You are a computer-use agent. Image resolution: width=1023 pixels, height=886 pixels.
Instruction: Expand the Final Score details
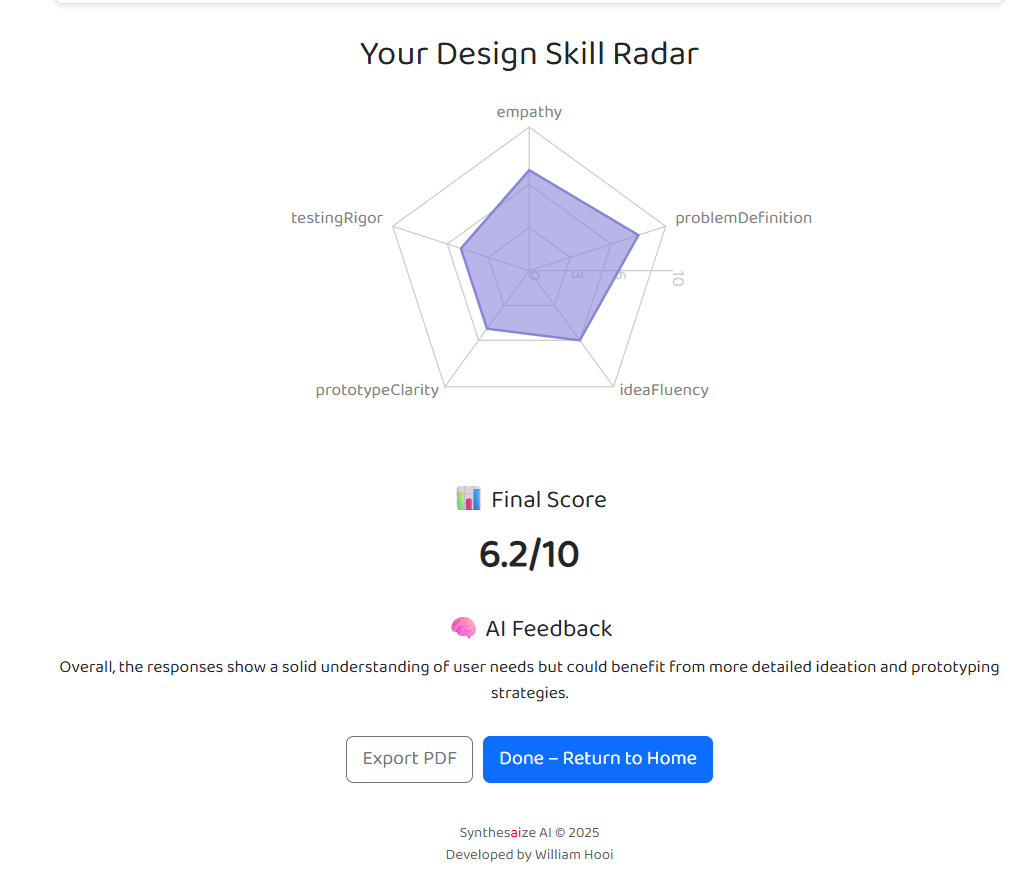click(x=548, y=498)
